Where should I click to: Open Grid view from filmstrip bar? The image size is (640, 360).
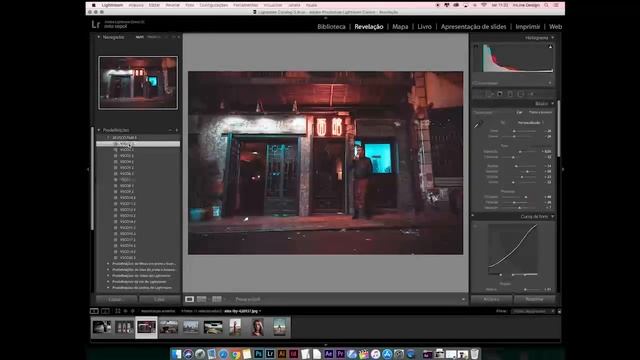[118, 311]
